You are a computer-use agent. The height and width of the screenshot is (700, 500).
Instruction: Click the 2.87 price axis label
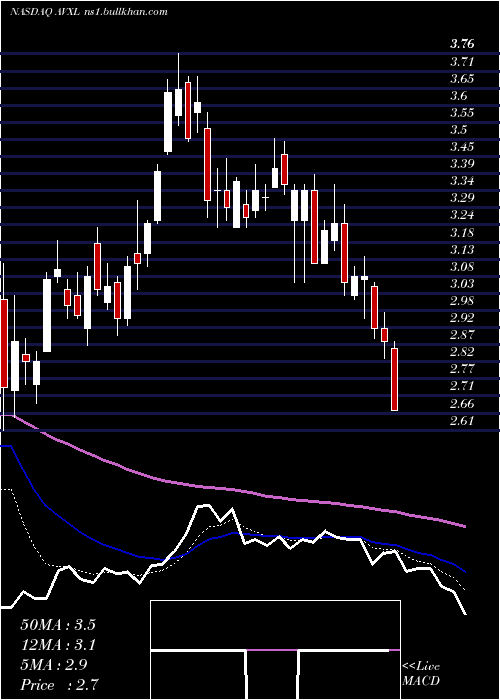pyautogui.click(x=462, y=335)
